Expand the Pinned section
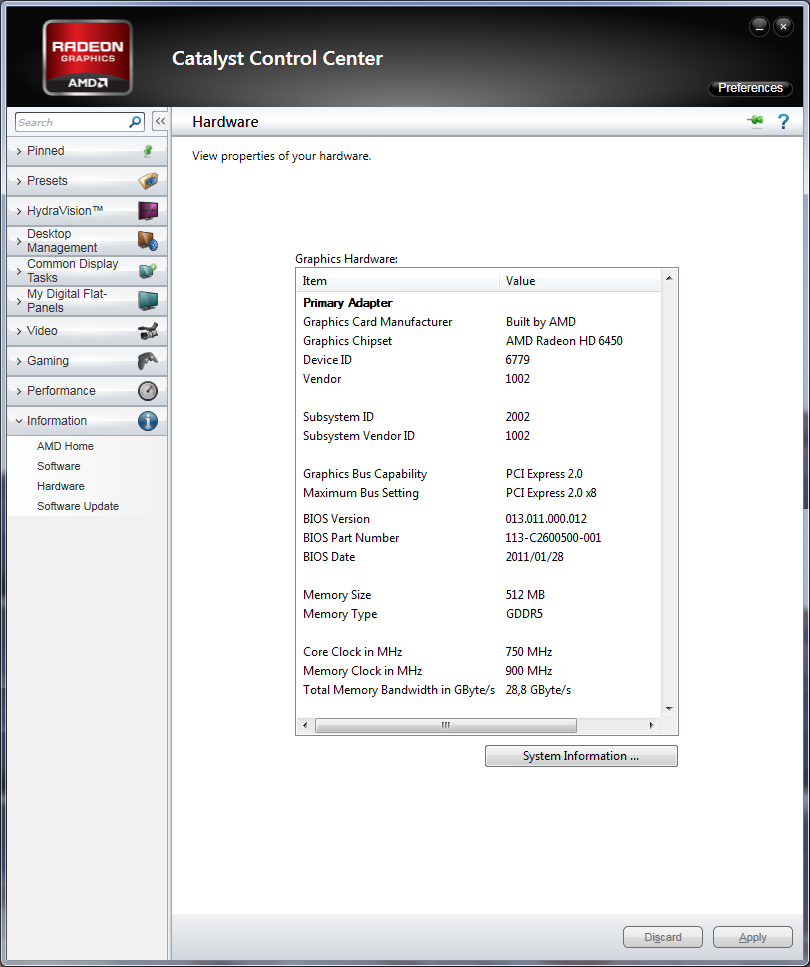The width and height of the screenshot is (810, 967). pyautogui.click(x=86, y=151)
